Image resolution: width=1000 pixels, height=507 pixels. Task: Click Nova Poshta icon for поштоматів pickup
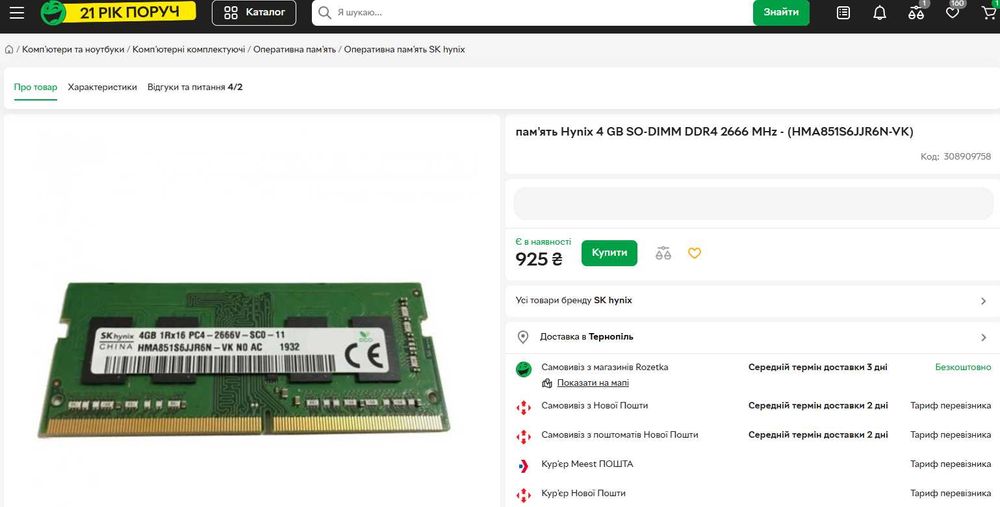[x=524, y=436]
